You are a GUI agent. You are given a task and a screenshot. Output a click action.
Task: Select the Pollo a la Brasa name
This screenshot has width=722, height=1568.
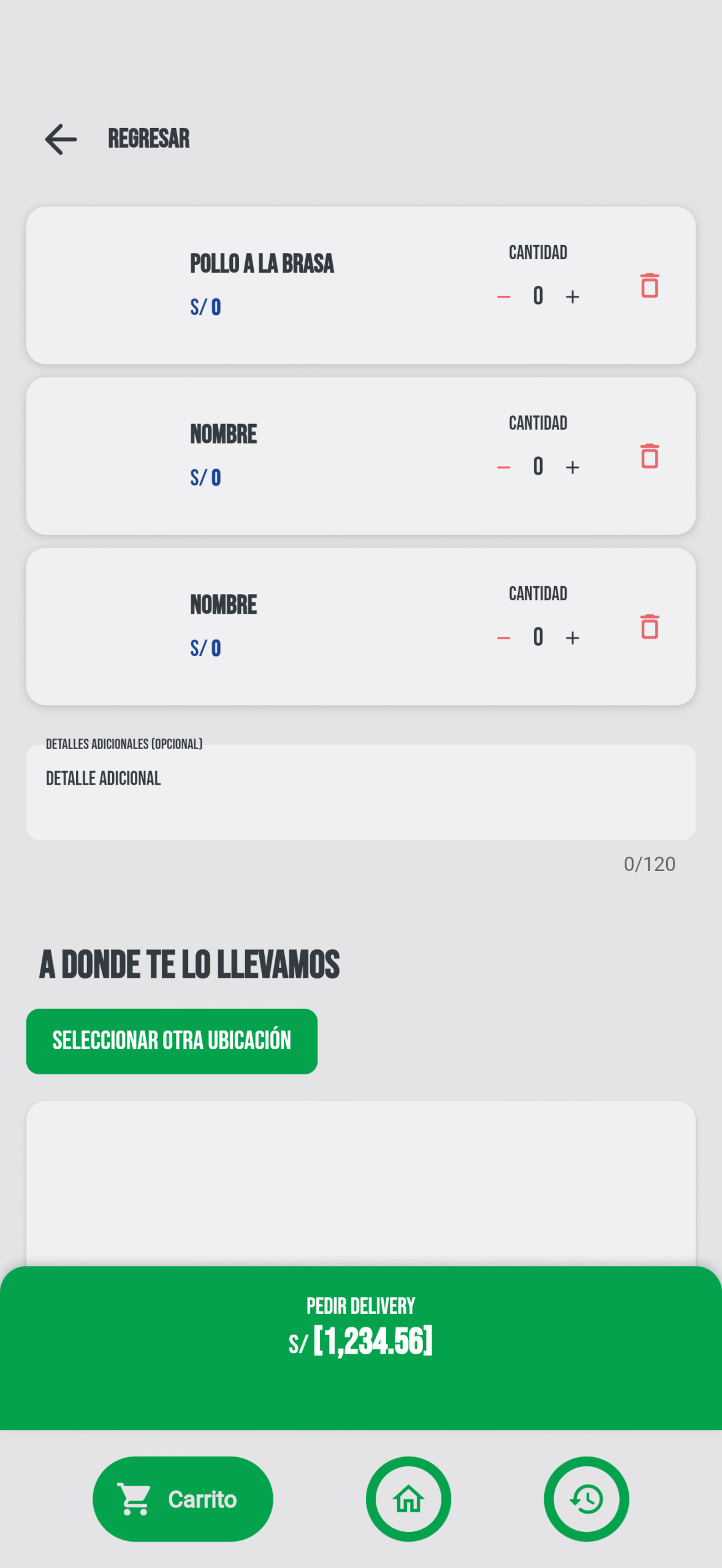click(262, 264)
